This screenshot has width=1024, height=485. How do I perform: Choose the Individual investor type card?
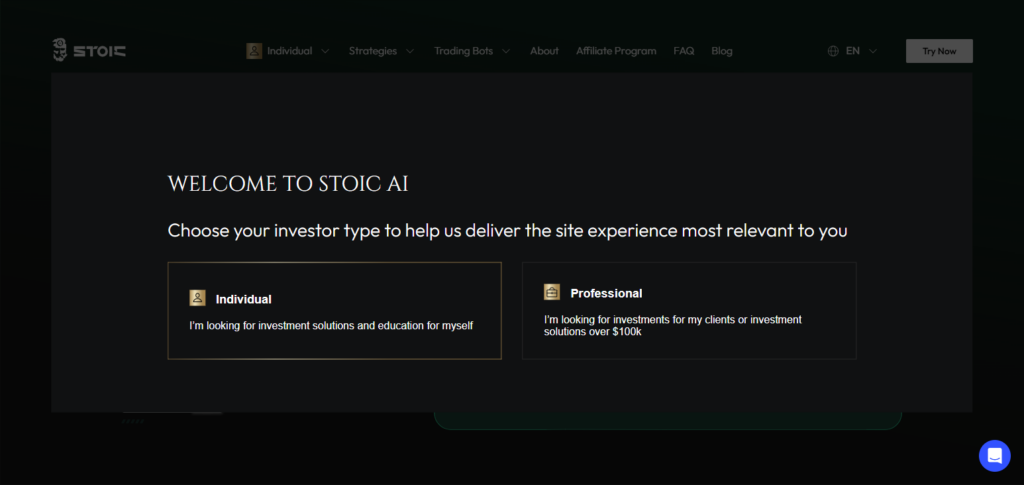click(x=334, y=311)
